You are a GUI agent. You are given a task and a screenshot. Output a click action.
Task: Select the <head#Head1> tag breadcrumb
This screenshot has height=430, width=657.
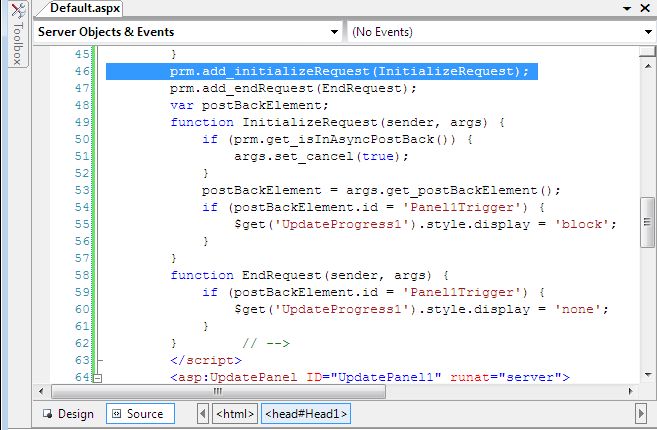tap(306, 414)
